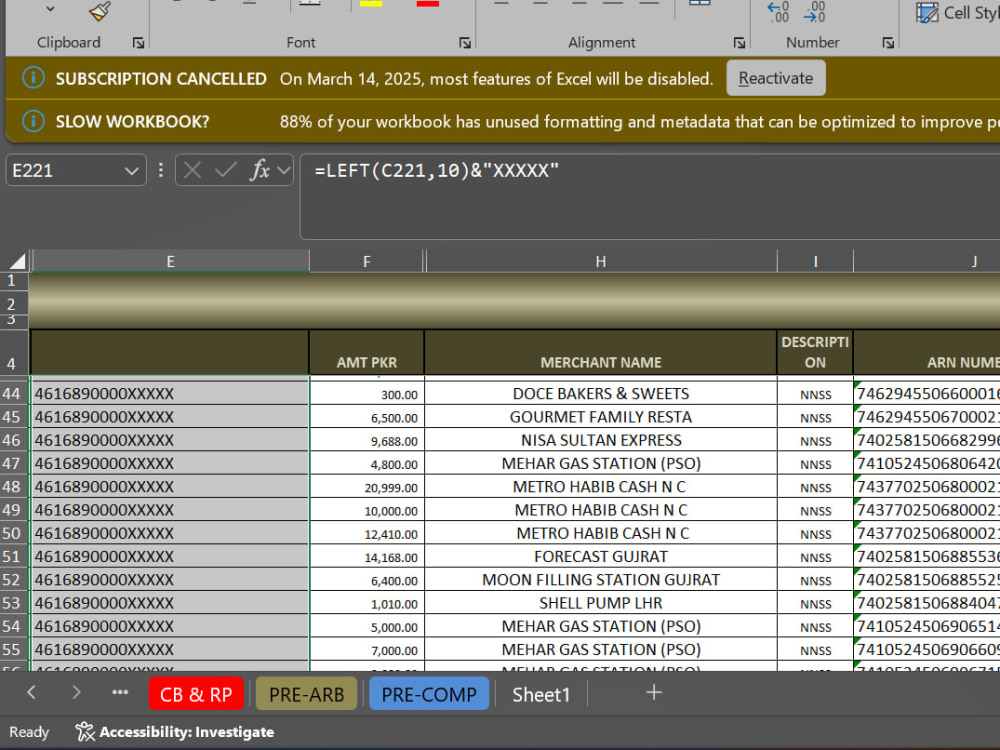Click the Decrease Decimal icon
Screen dimensions: 1000x750
[x=814, y=11]
